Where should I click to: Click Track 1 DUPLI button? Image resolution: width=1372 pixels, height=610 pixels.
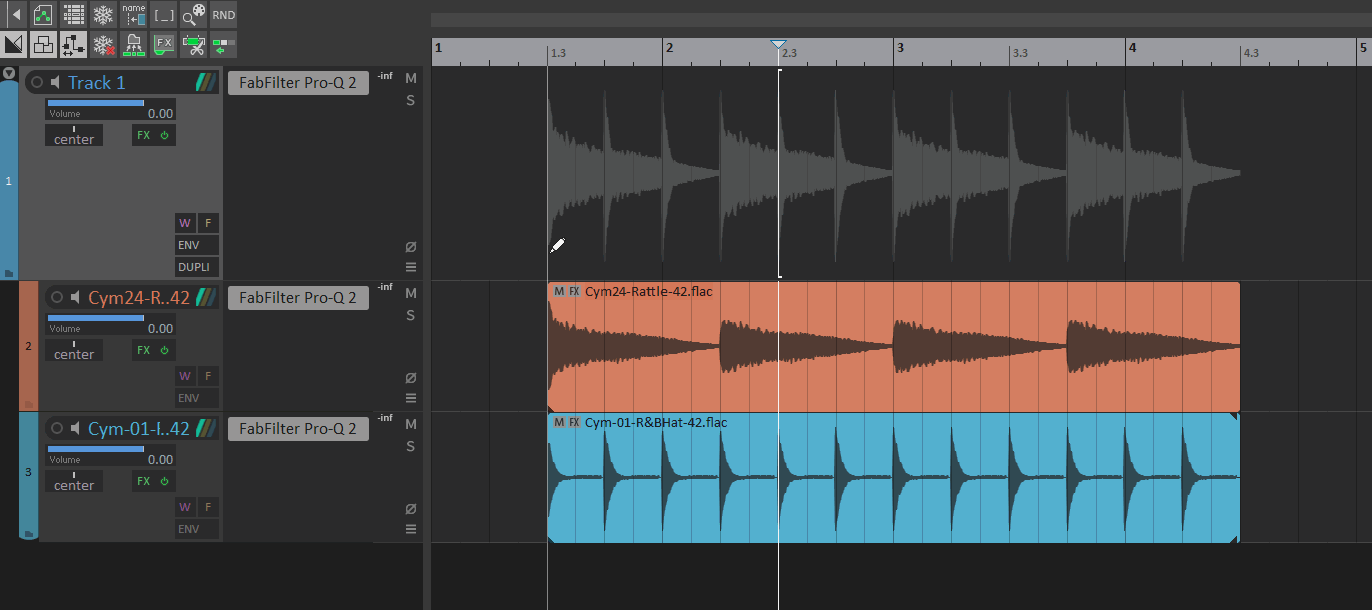pyautogui.click(x=197, y=268)
